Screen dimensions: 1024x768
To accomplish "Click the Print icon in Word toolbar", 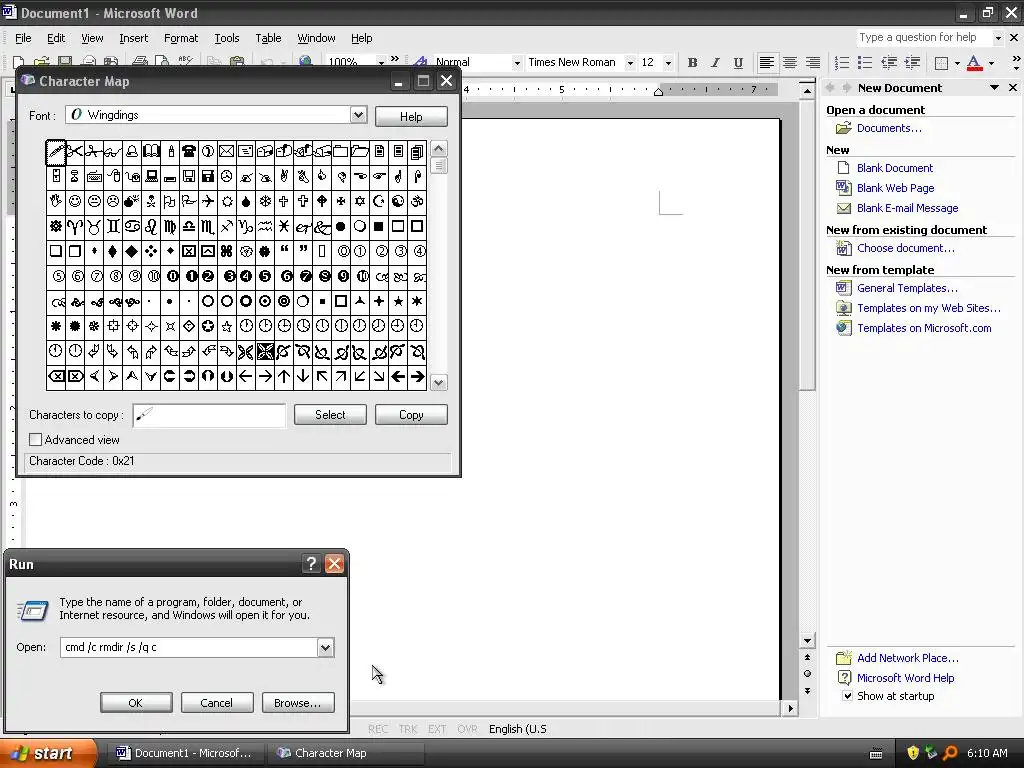I will click(x=139, y=63).
